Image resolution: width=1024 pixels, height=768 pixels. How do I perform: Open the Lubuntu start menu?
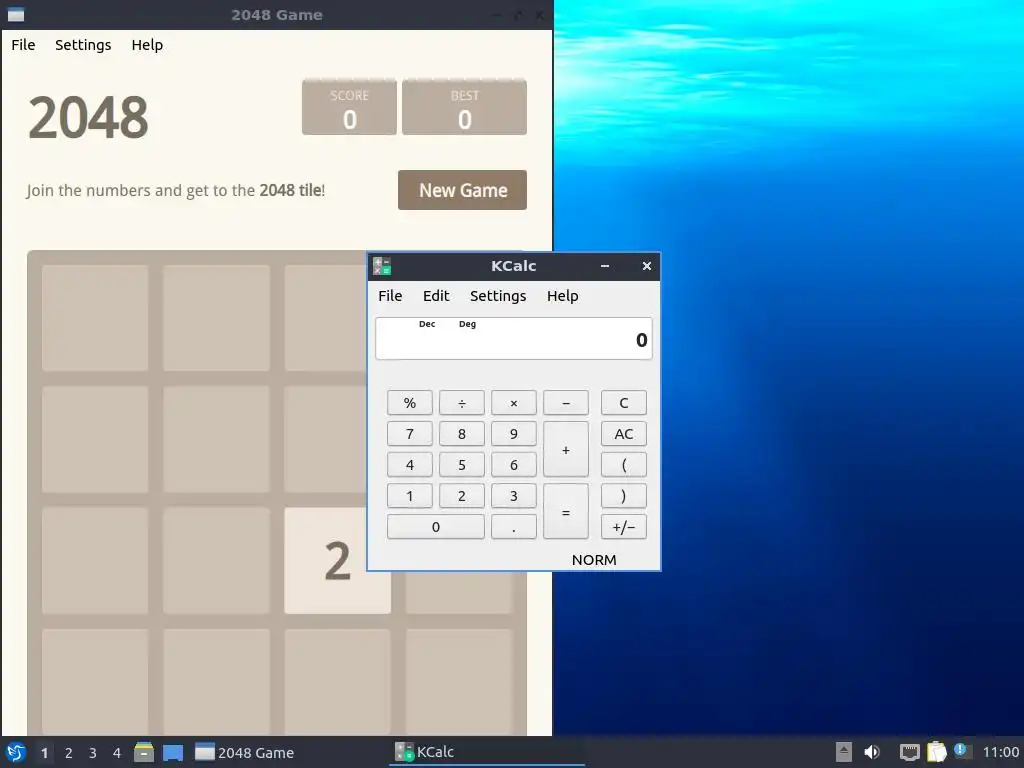(16, 752)
